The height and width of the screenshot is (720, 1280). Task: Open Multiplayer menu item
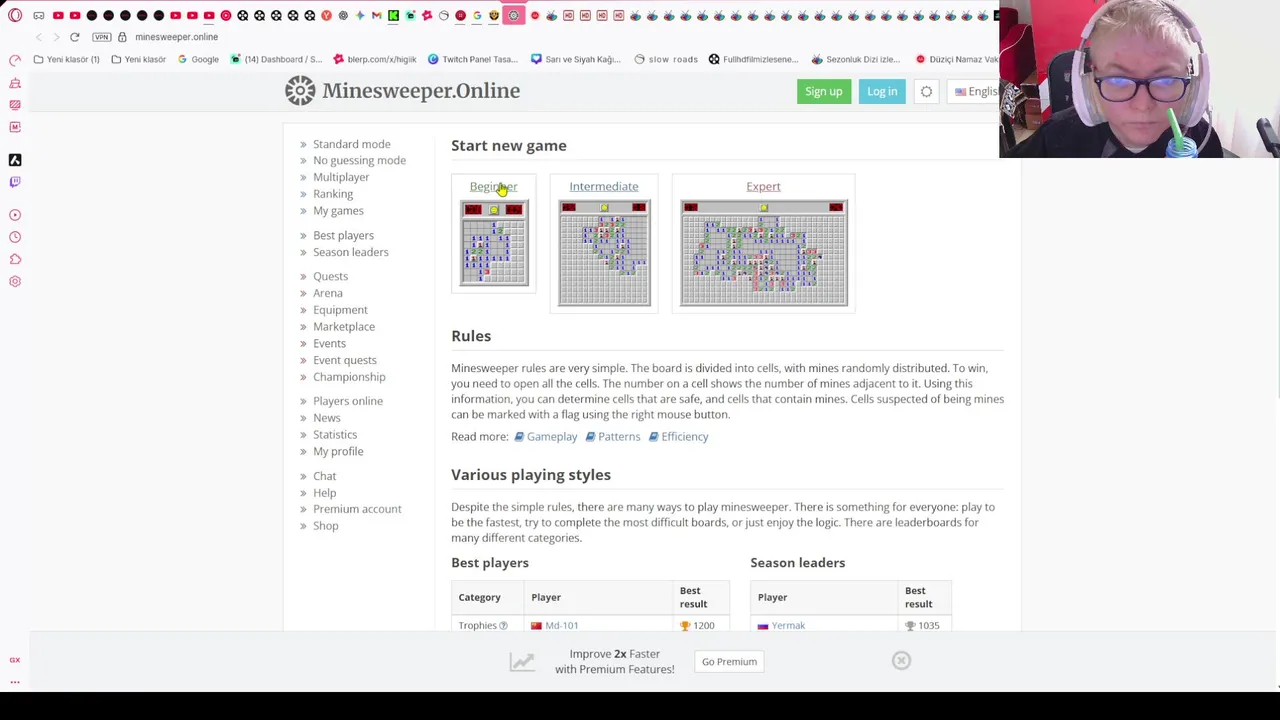(x=341, y=177)
